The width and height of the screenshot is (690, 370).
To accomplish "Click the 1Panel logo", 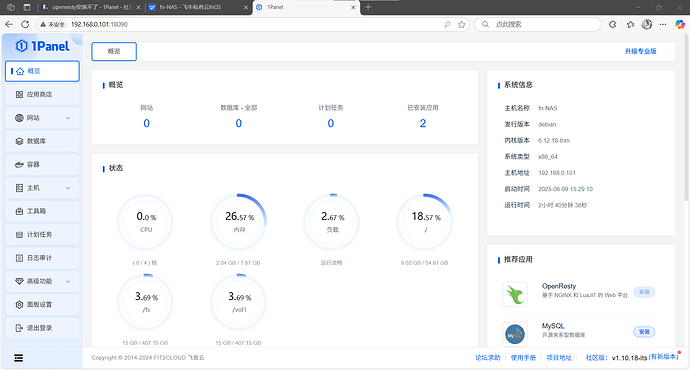I will [x=43, y=46].
